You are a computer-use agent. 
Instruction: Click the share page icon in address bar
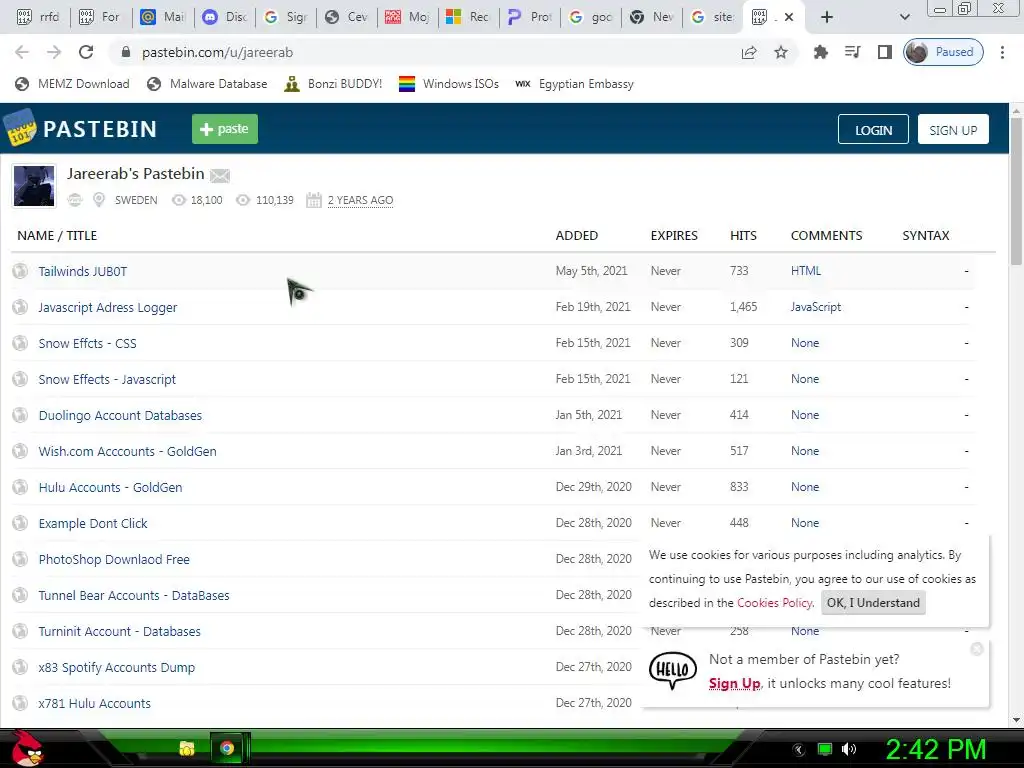pos(748,52)
